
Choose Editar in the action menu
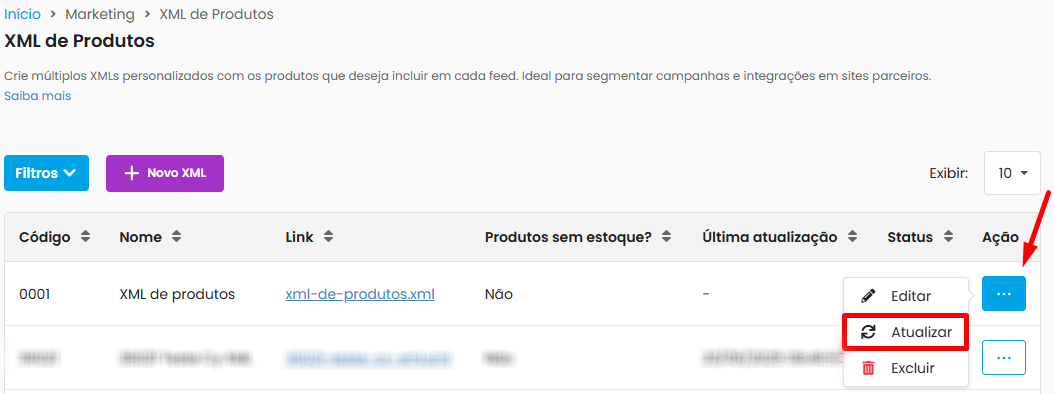(x=905, y=296)
